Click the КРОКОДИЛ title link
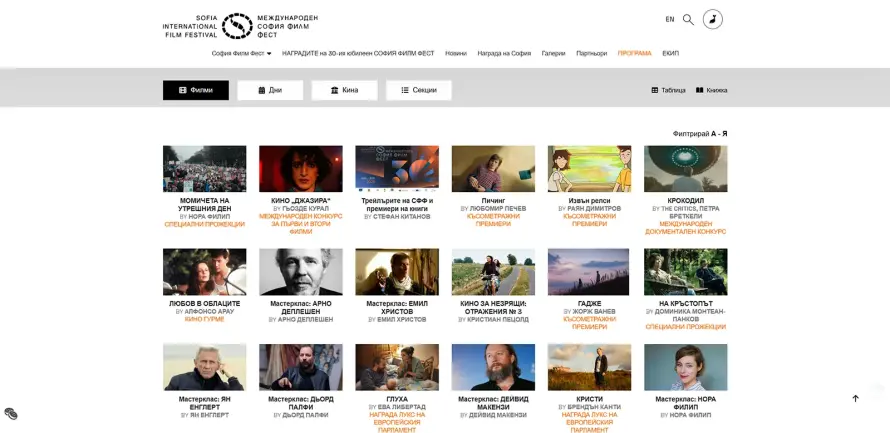The height and width of the screenshot is (433, 890). point(686,201)
